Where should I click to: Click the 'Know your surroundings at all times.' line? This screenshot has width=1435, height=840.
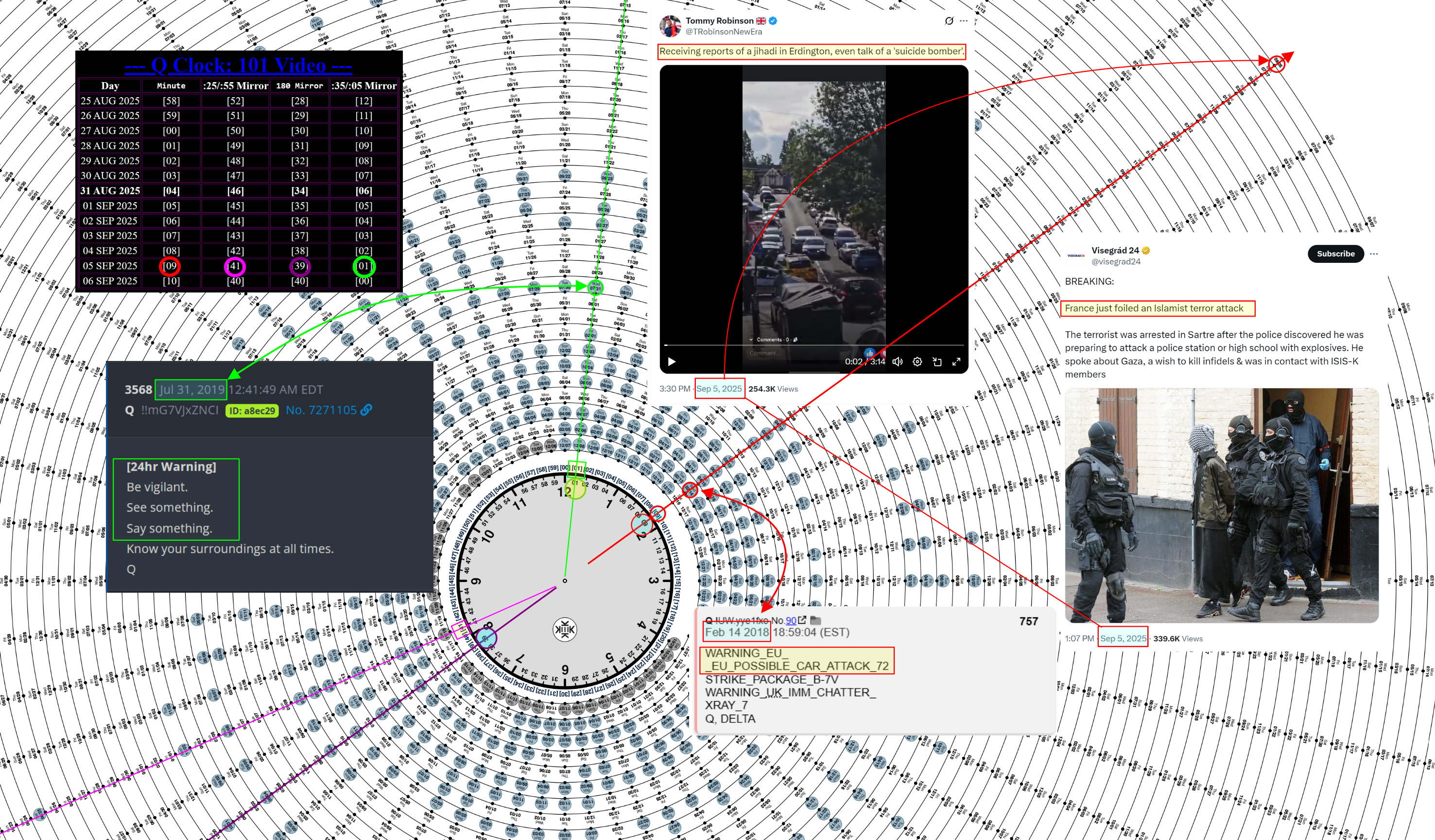click(x=230, y=549)
